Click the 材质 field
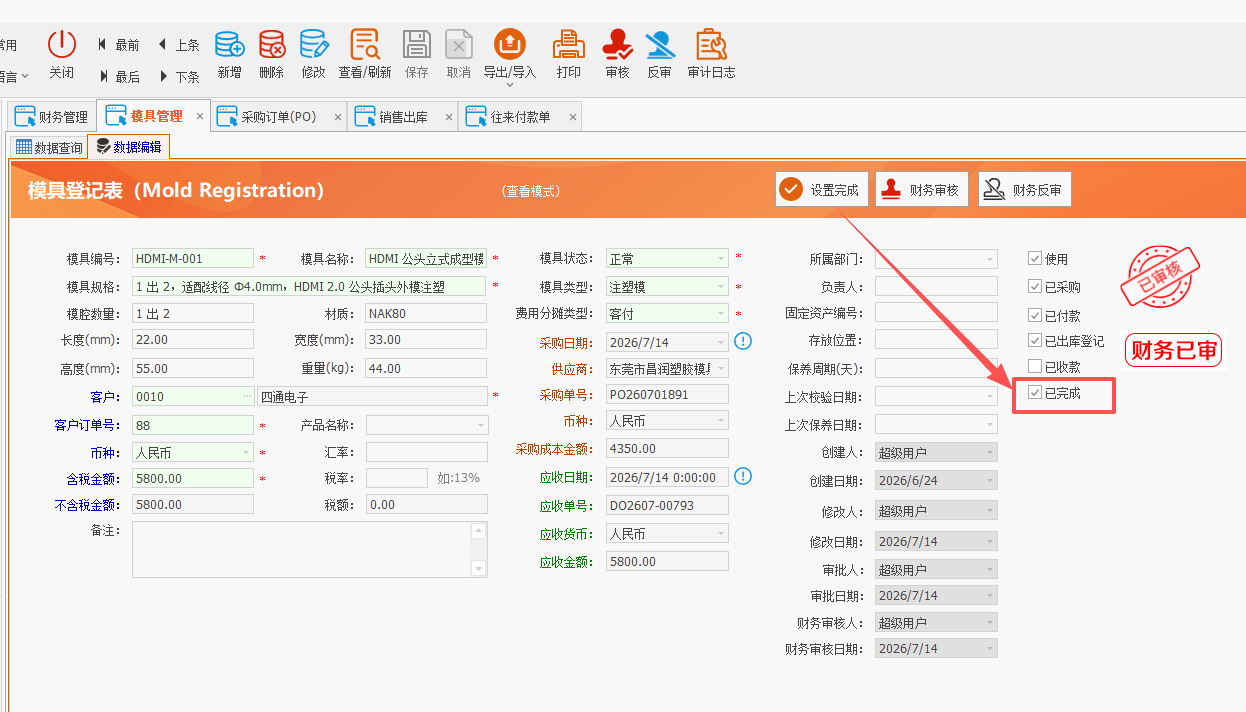Viewport: 1246px width, 712px height. (426, 313)
